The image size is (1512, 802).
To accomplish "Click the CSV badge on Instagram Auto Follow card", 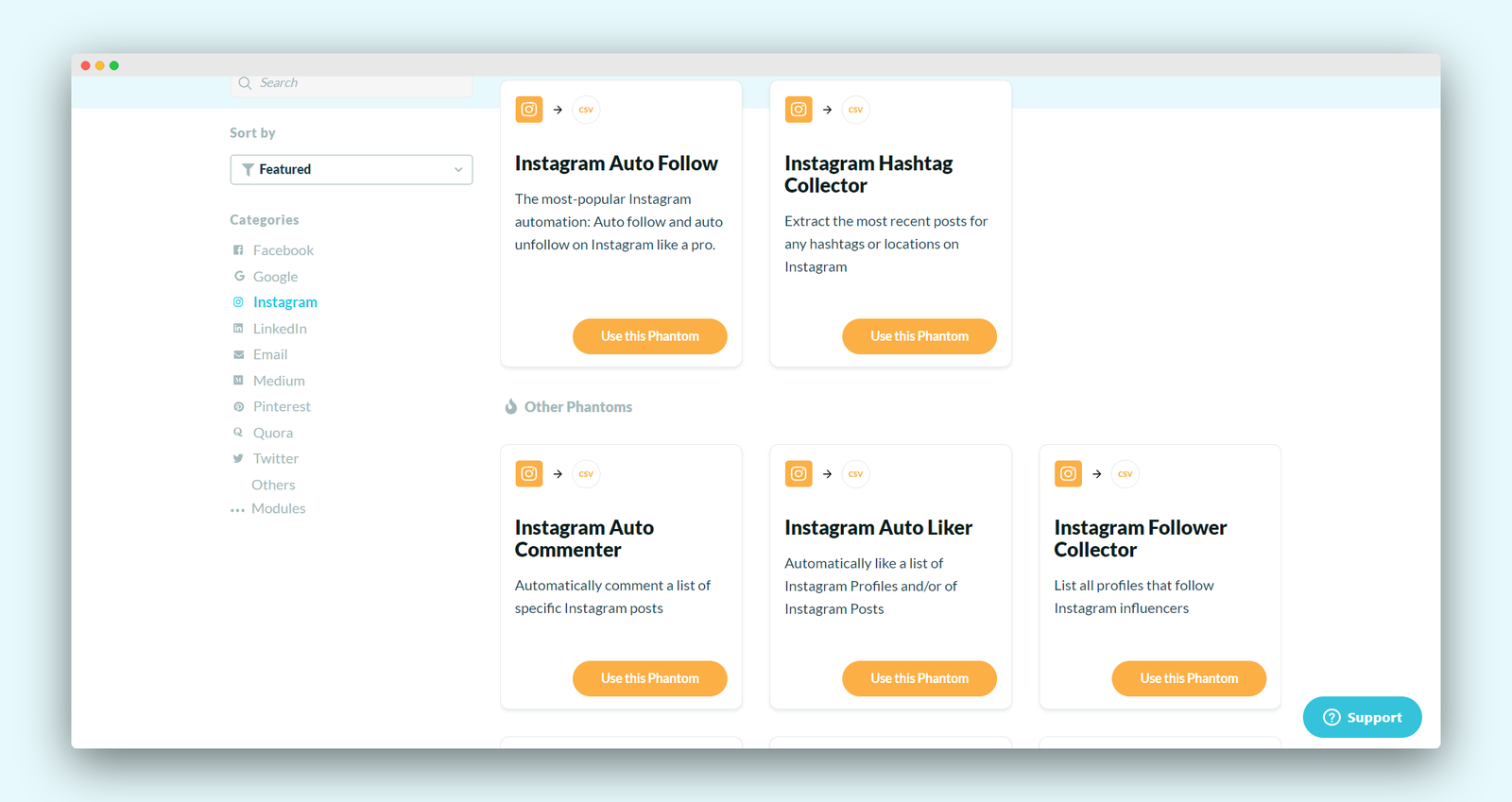I will [586, 110].
